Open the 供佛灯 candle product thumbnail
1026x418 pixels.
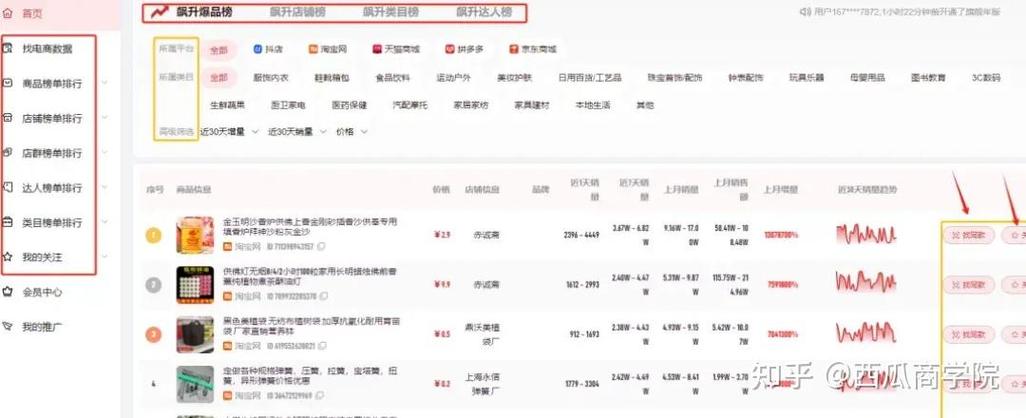click(195, 285)
